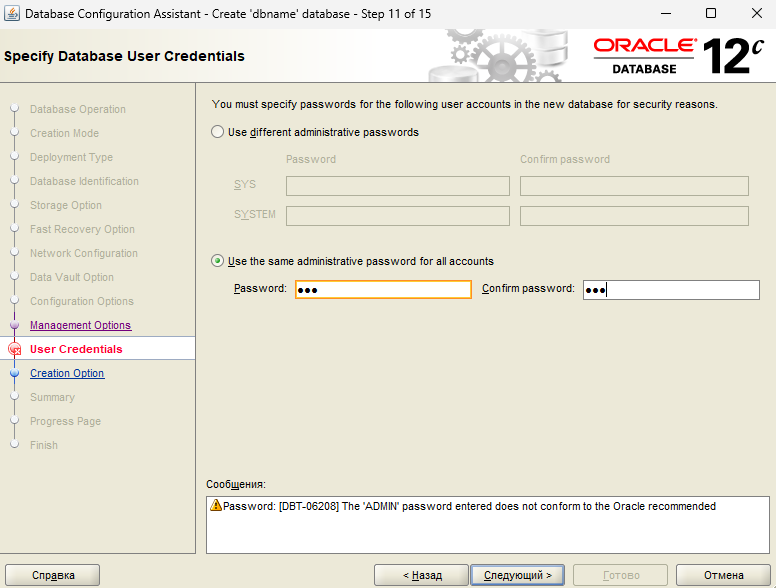Viewport: 776px width, 588px height.
Task: Click the SYS password field
Action: (398, 186)
